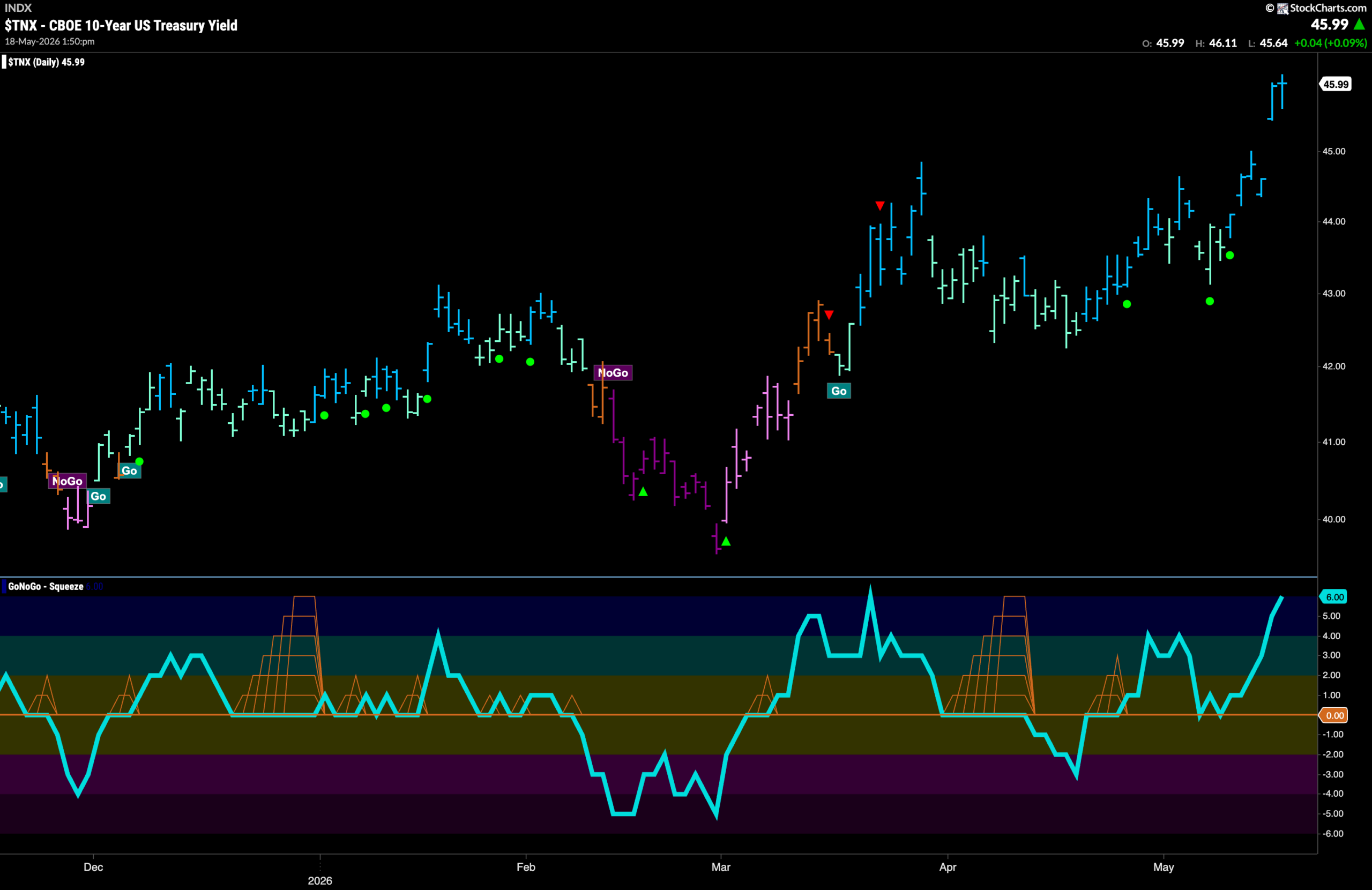Click the Mar label on time axis

(x=721, y=867)
